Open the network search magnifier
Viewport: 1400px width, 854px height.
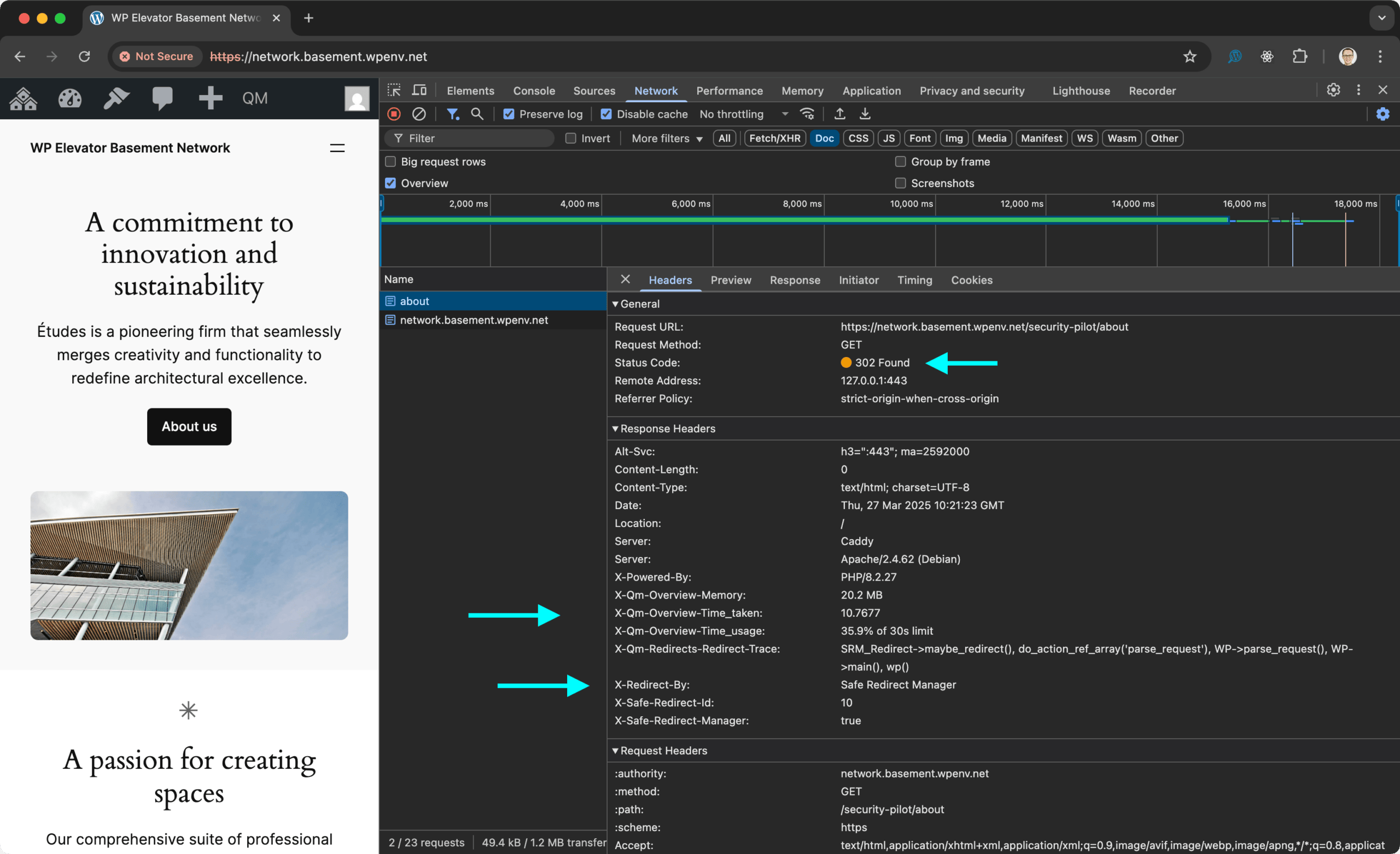click(x=477, y=114)
